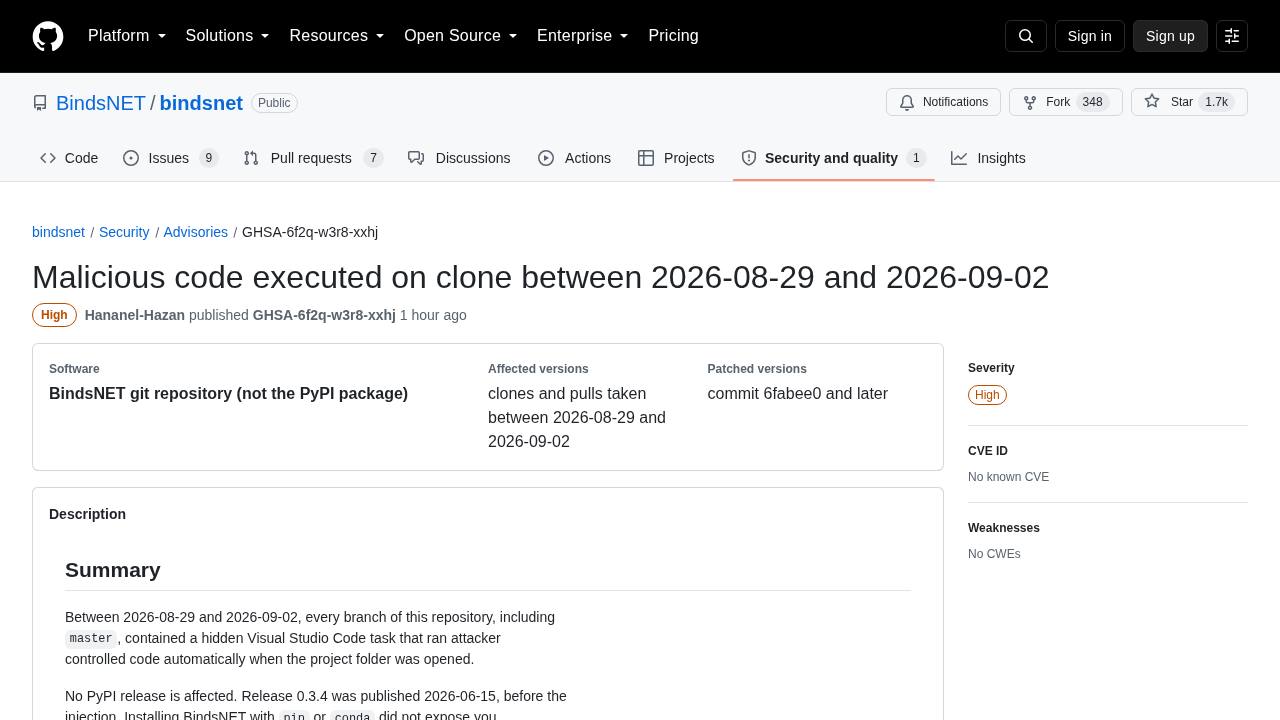Viewport: 1280px width, 720px height.
Task: Click the Summary heading
Action: coord(112,570)
